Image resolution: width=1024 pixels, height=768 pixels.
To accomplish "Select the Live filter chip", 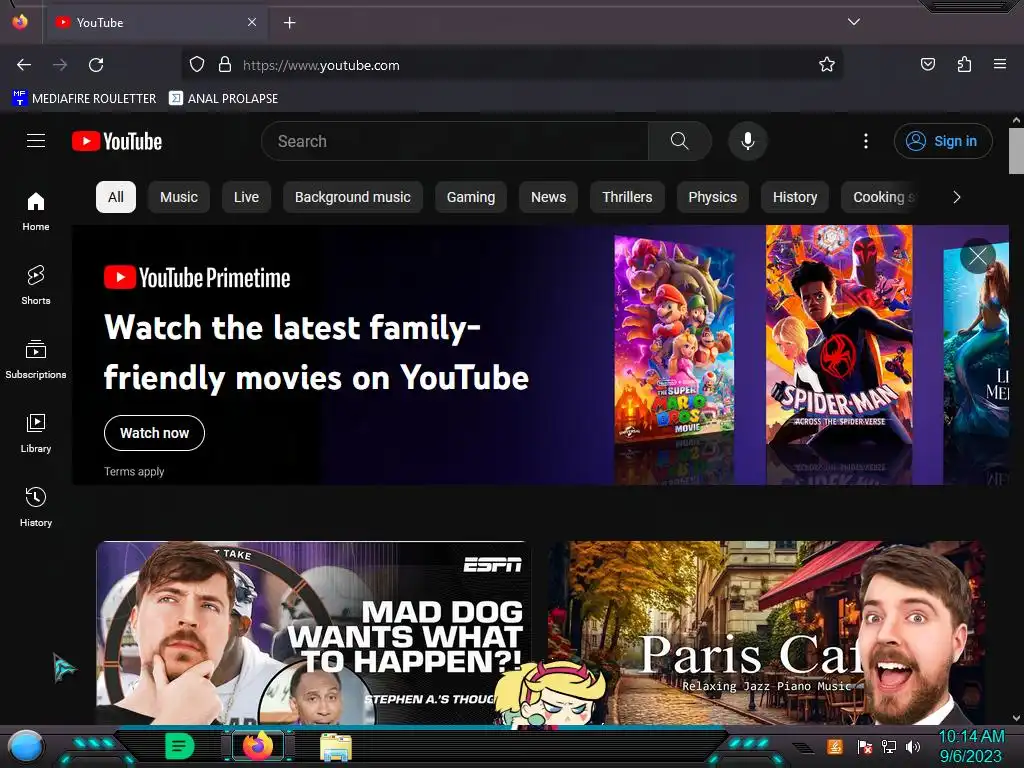I will pyautogui.click(x=246, y=197).
